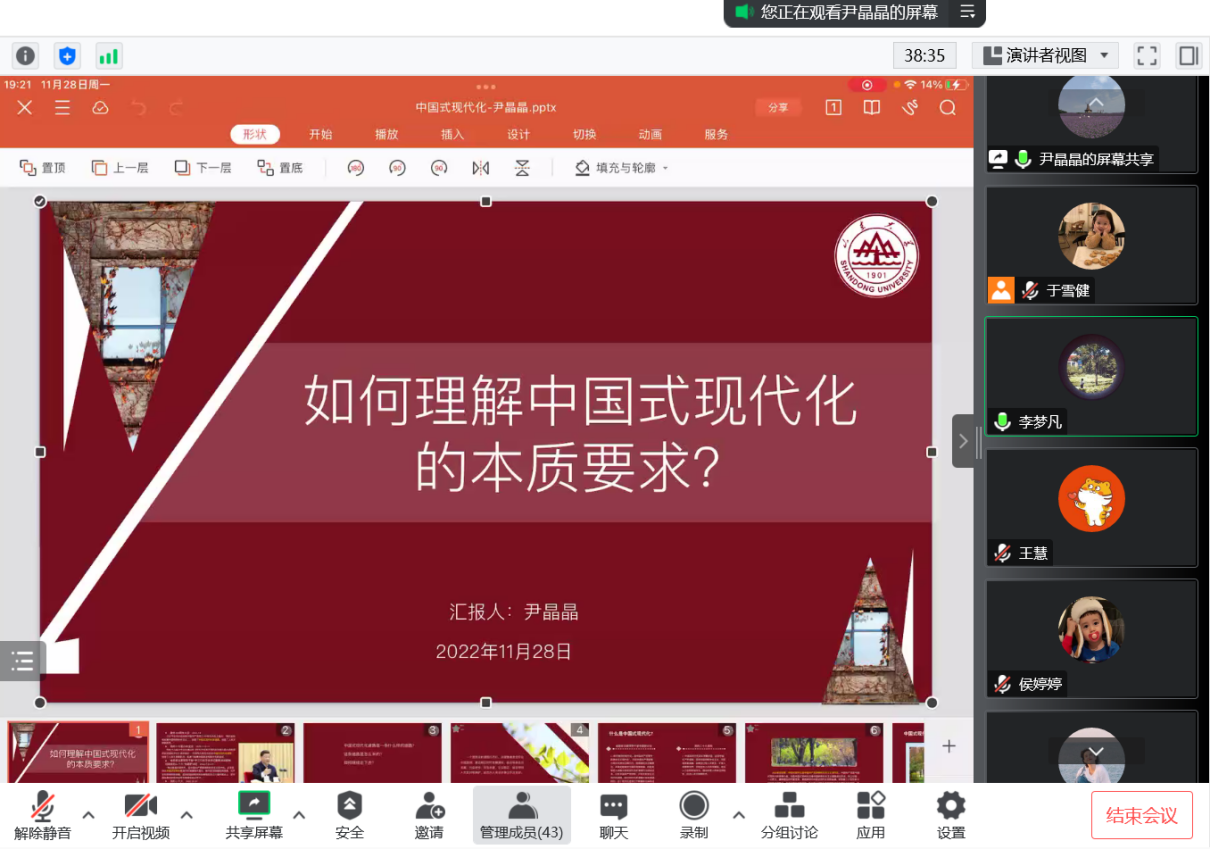Enter full screen mode icon
The width and height of the screenshot is (1210, 849).
click(1147, 56)
